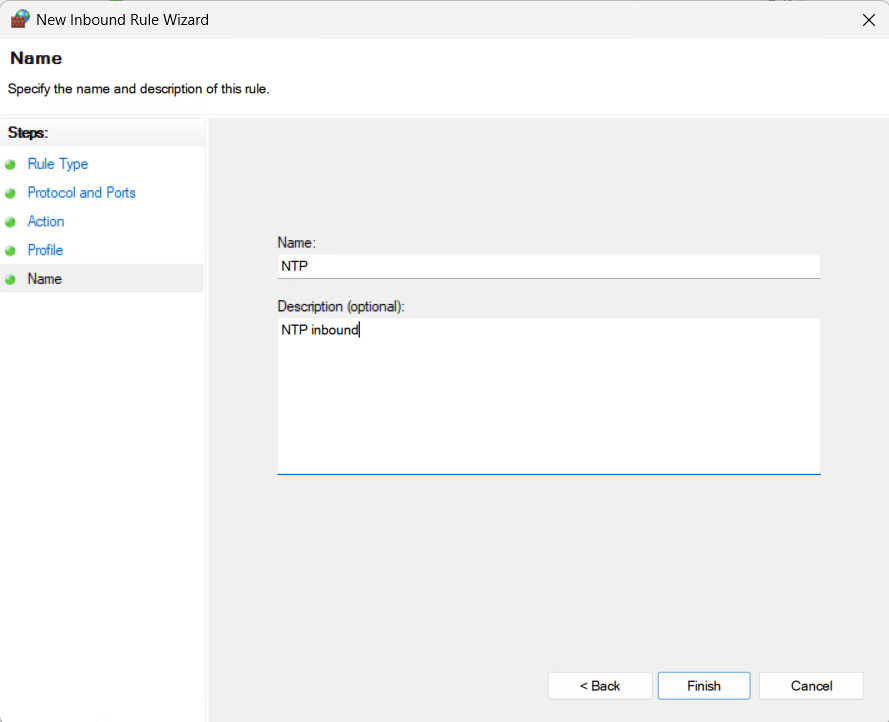Screen dimensions: 889x722
Task: Close the wizard window with X
Action: 866,19
